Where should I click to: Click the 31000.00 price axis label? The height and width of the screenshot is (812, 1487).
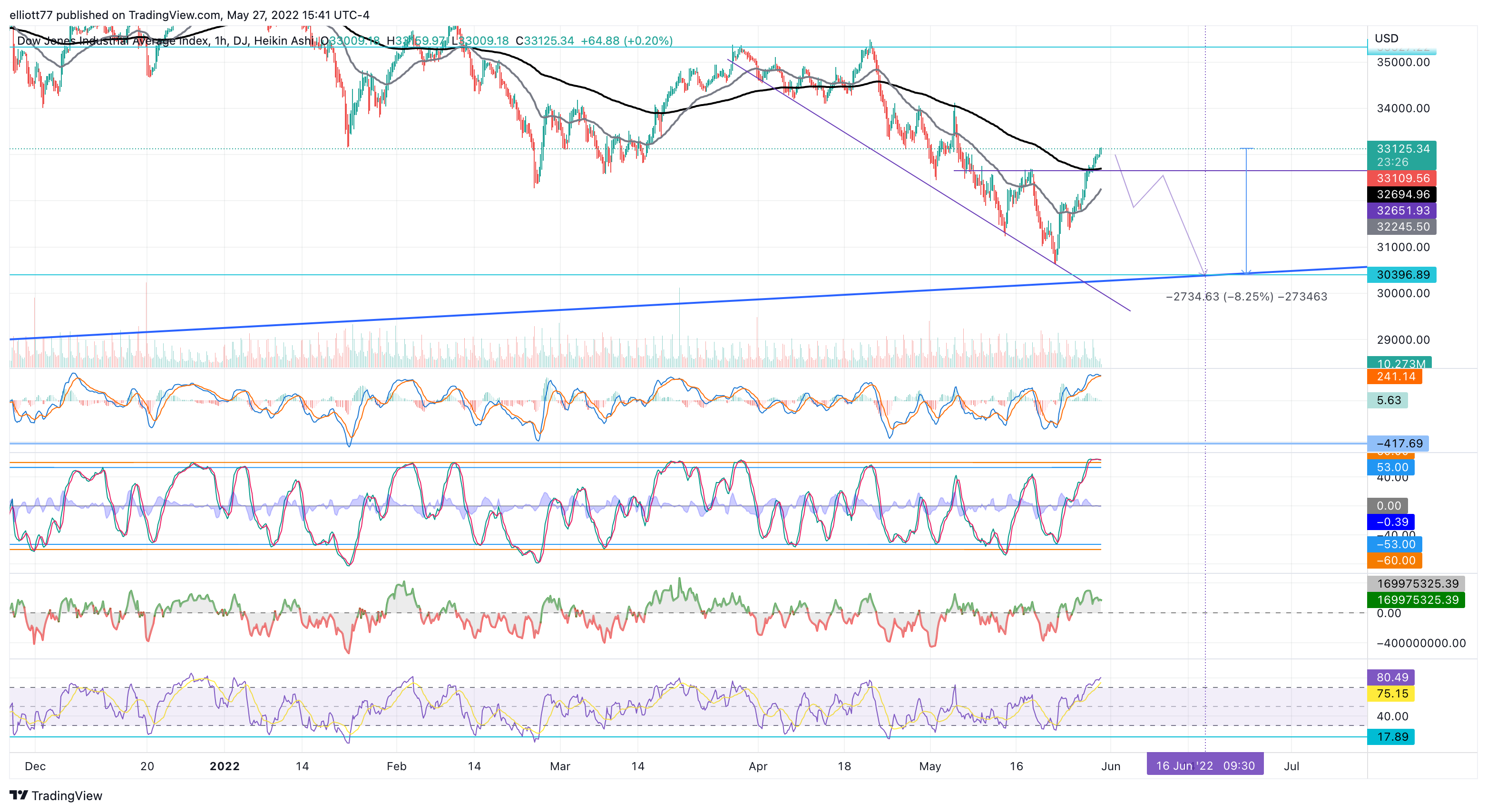click(1403, 247)
